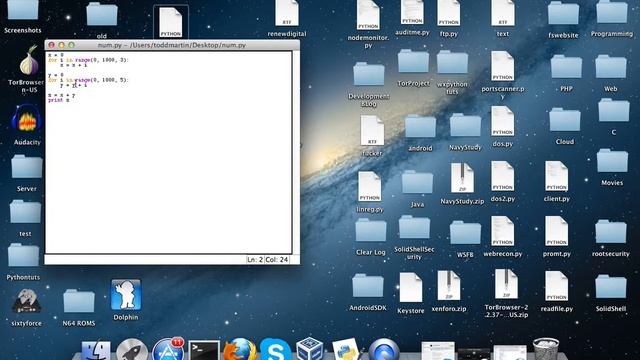Open Terminal from the dock

204,351
